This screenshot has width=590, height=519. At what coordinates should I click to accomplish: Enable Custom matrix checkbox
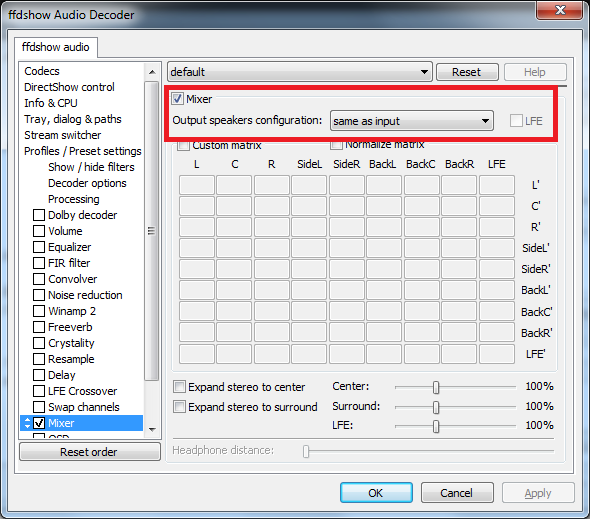click(183, 145)
